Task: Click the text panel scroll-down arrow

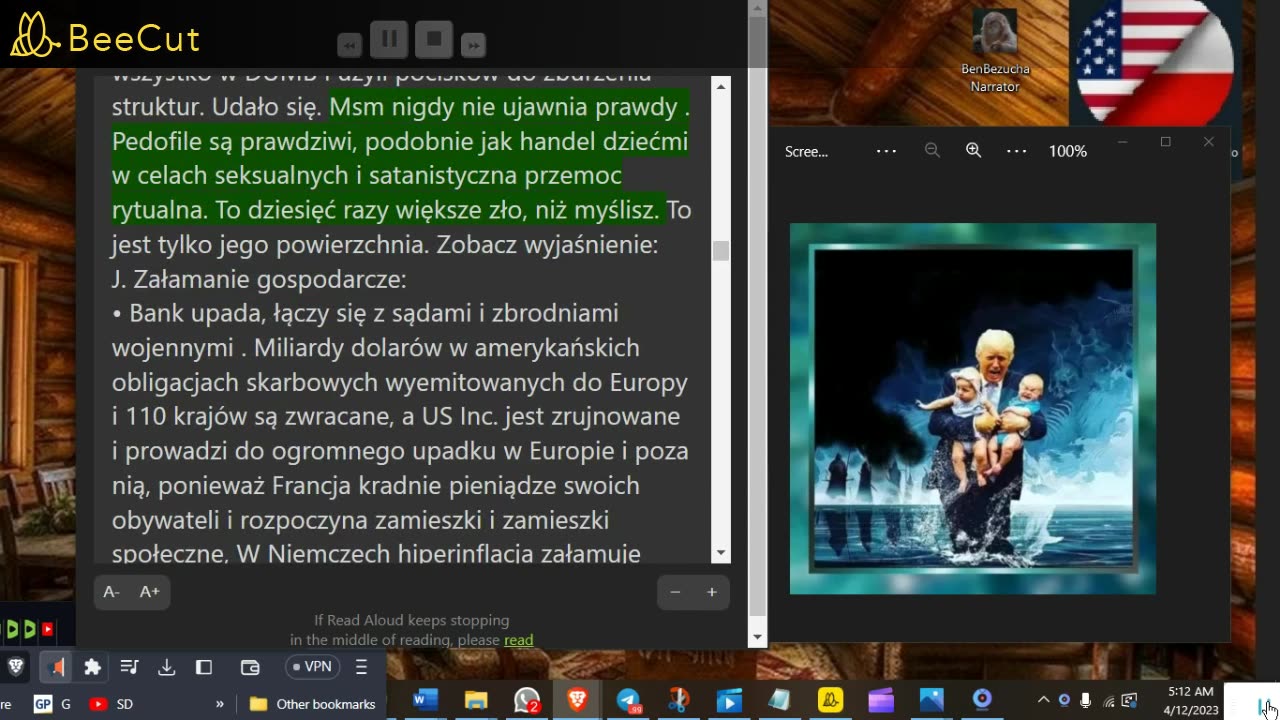Action: (x=721, y=553)
